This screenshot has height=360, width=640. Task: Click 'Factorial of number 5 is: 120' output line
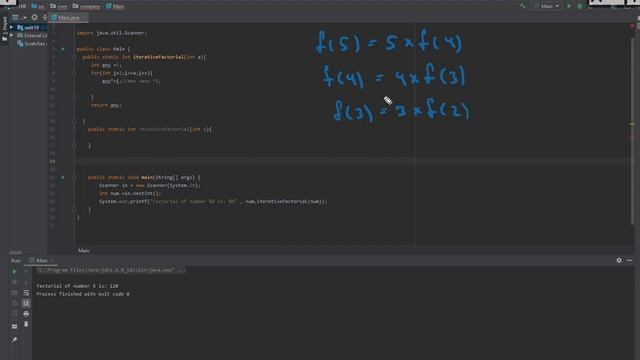click(77, 286)
